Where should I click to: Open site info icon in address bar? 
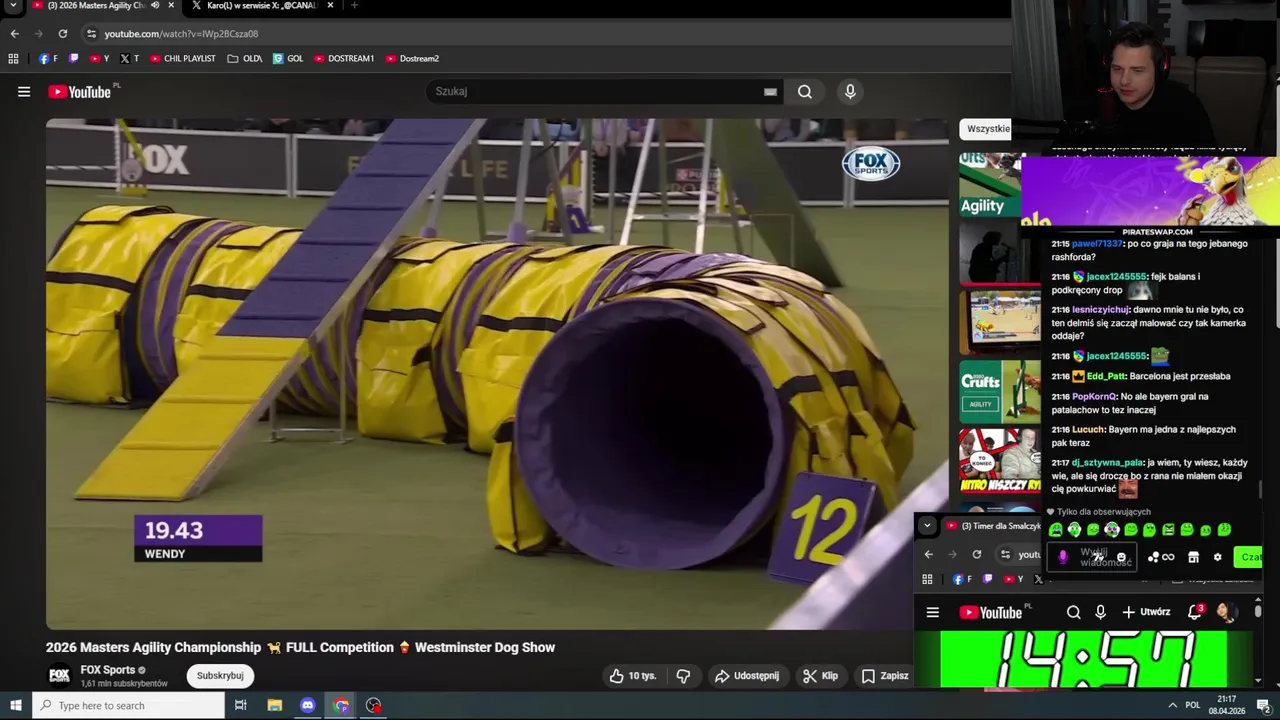pos(91,34)
